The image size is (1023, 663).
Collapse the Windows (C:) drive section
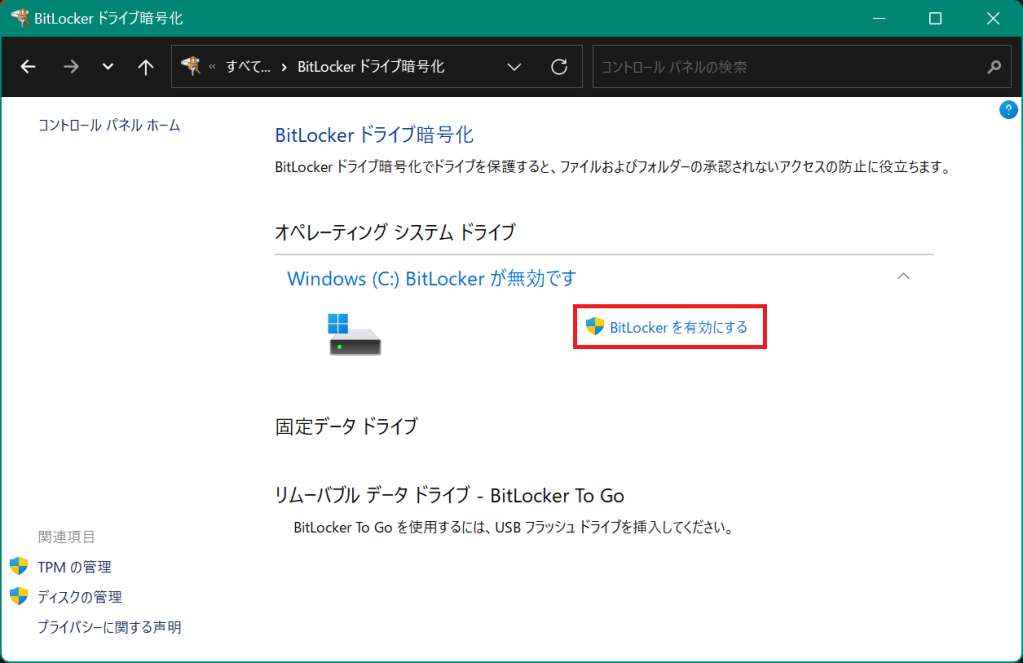point(903,276)
